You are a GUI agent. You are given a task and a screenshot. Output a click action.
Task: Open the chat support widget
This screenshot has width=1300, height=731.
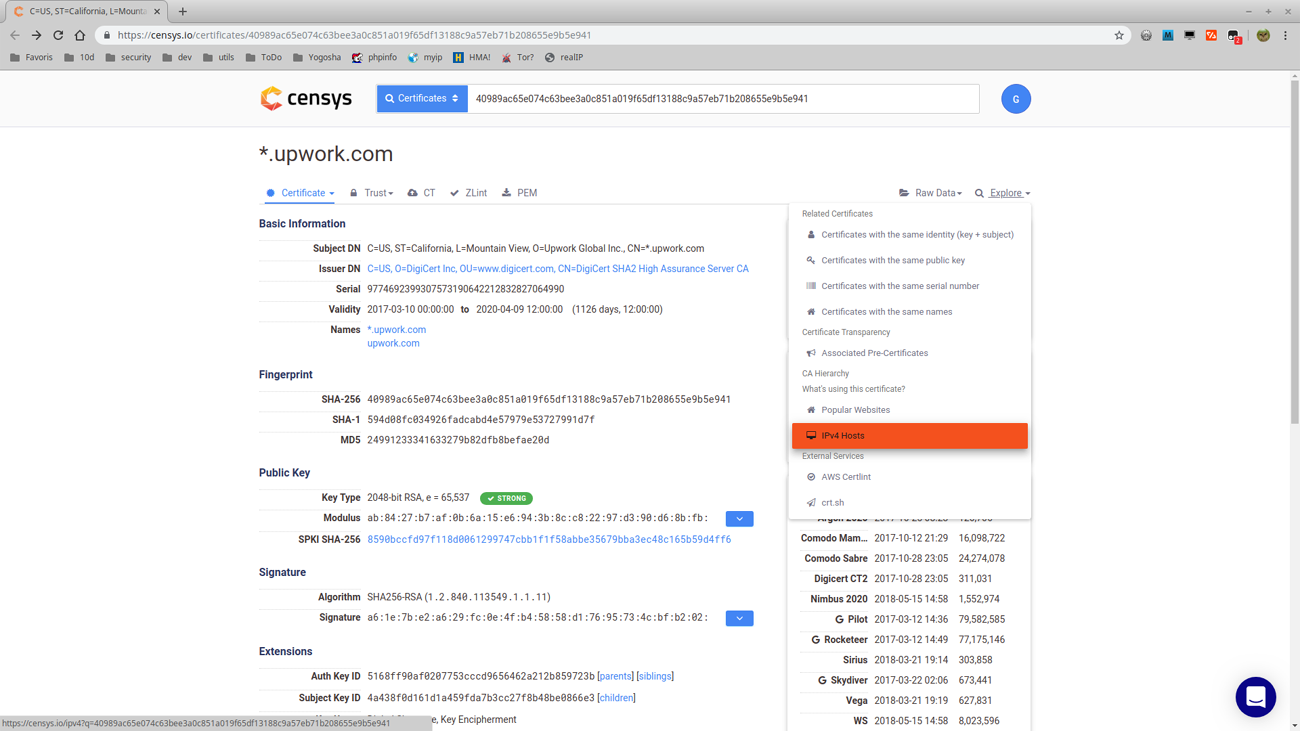pyautogui.click(x=1255, y=697)
